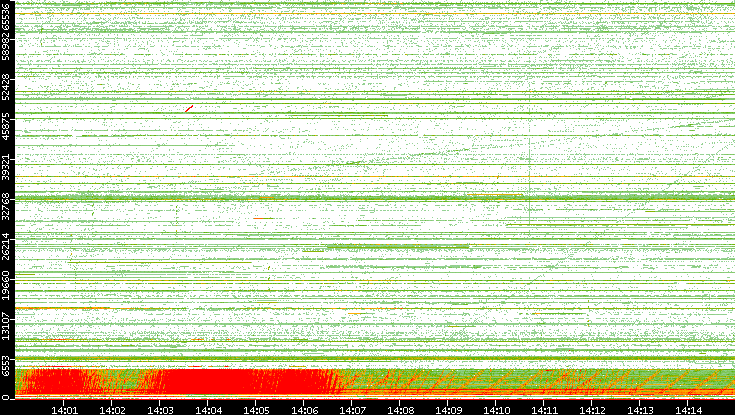Select the 19660 vertical axis label
The width and height of the screenshot is (735, 415).
tap(7, 283)
